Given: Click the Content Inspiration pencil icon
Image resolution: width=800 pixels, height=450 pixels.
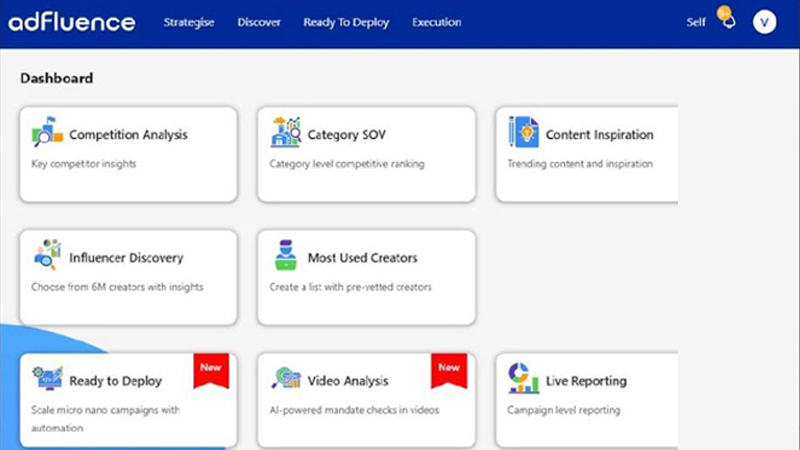Looking at the screenshot, I should coord(523,132).
